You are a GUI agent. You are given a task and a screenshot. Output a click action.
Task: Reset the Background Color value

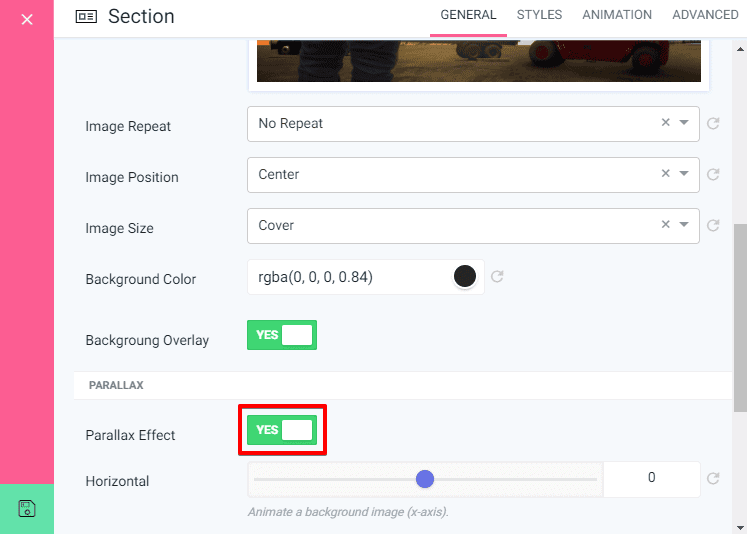497,277
